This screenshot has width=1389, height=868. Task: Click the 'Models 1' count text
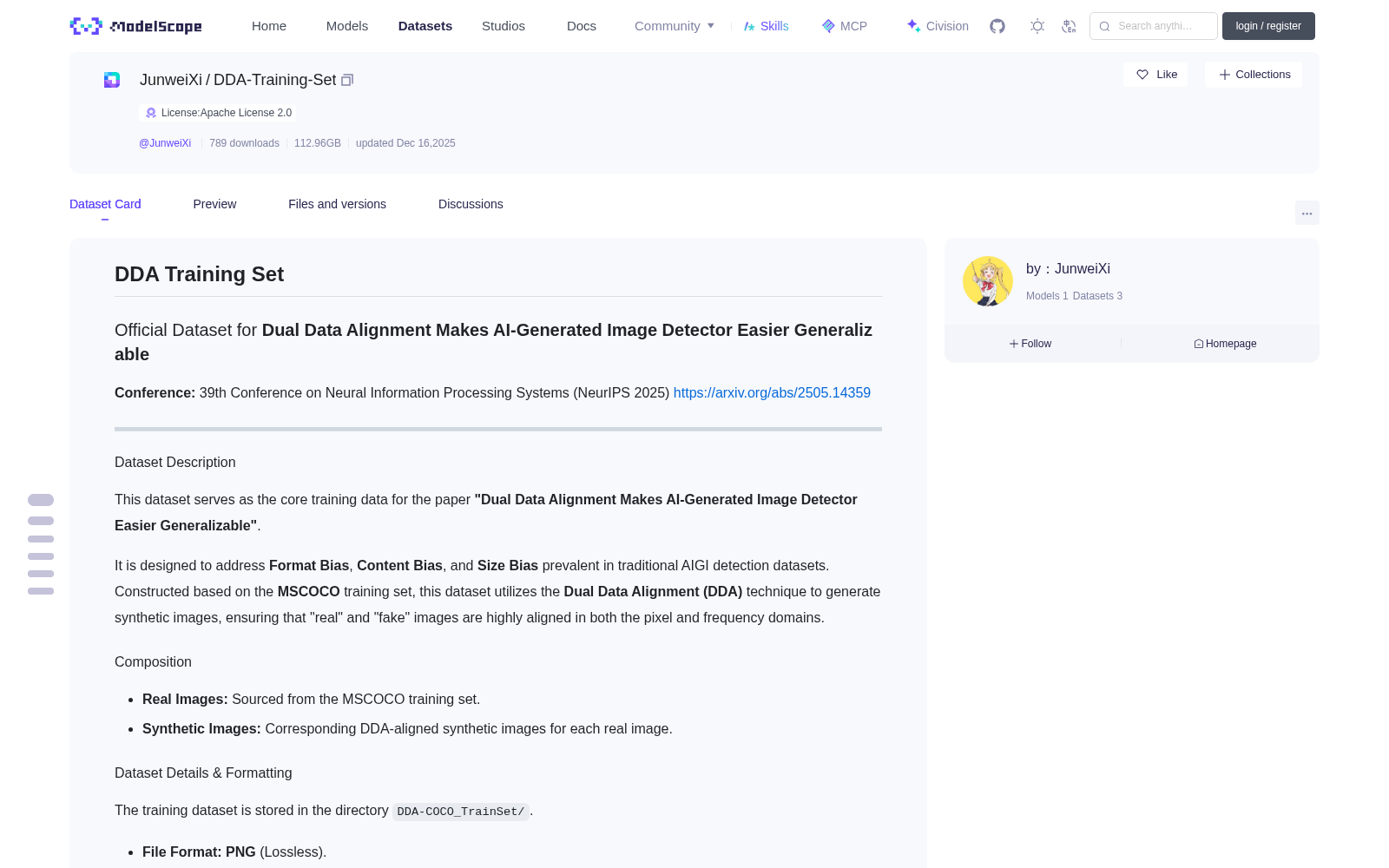pyautogui.click(x=1047, y=296)
